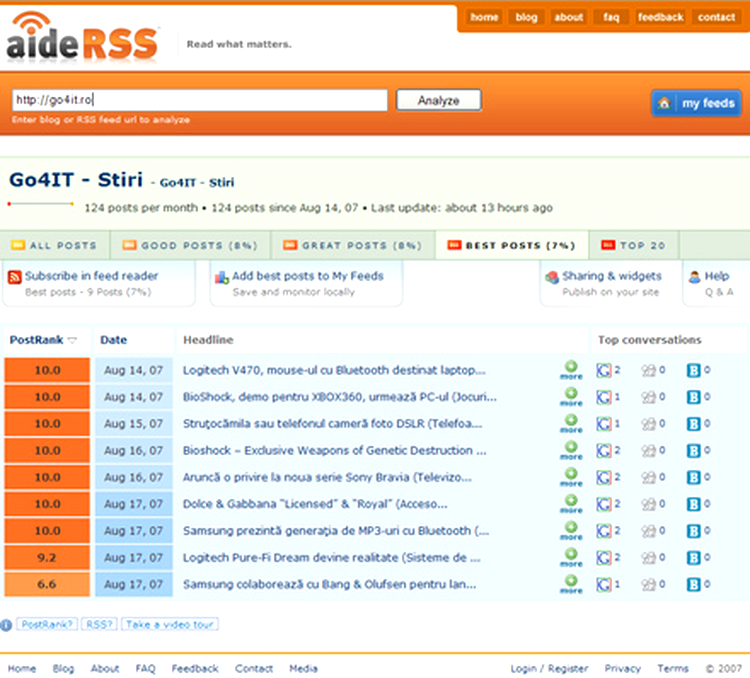750x678 pixels.
Task: Open the Top 20 tab
Action: point(633,245)
